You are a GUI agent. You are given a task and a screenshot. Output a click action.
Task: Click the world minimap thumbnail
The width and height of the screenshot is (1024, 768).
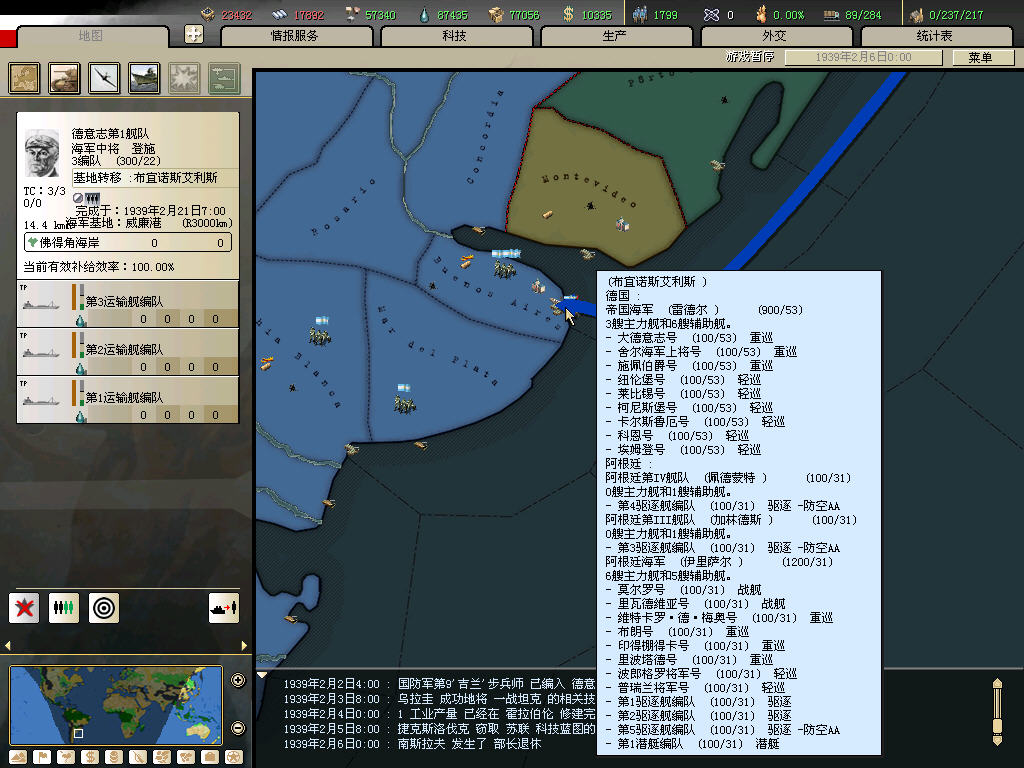point(115,705)
